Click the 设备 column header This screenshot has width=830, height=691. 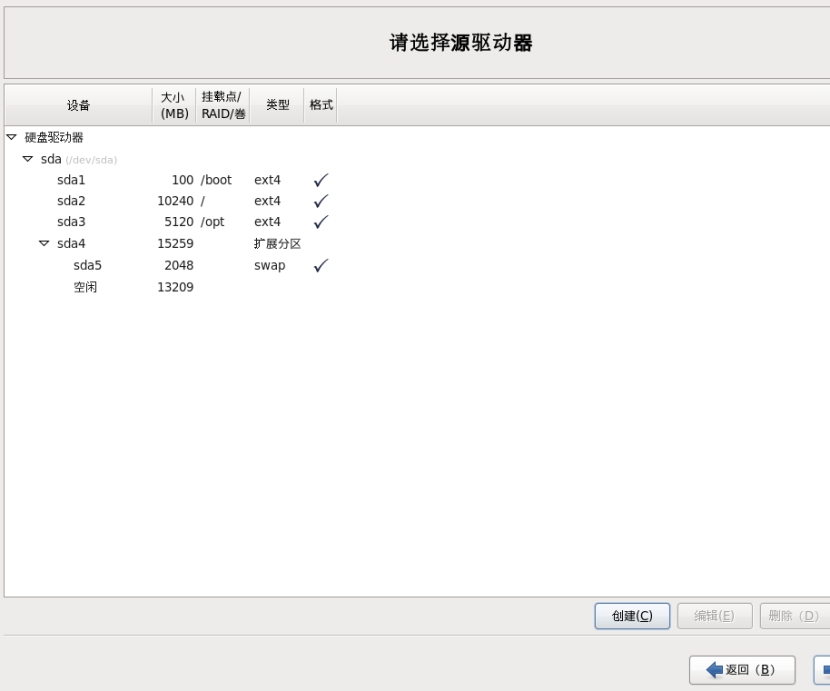coord(78,106)
